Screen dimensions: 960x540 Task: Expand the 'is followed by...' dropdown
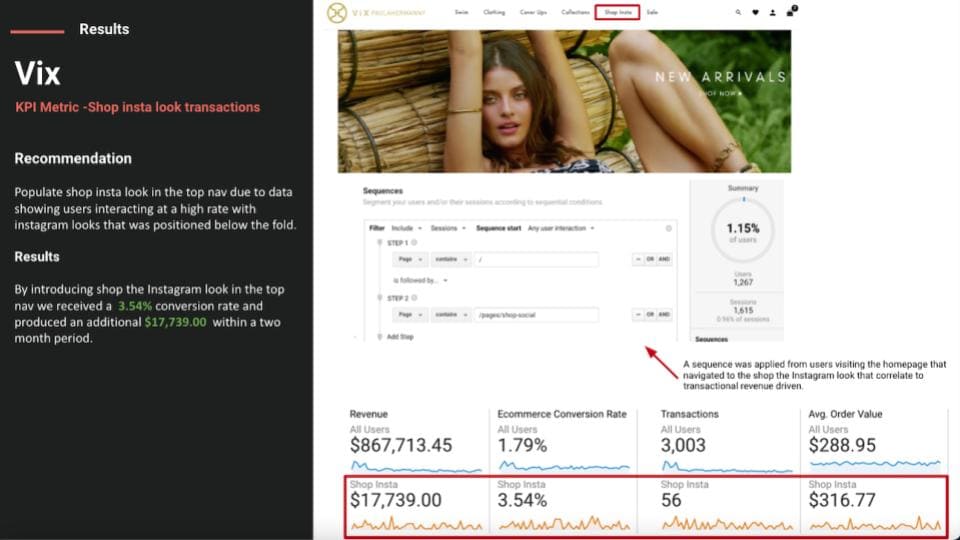point(420,280)
